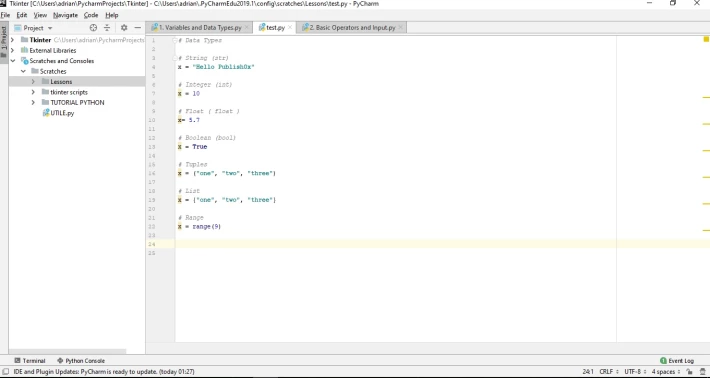Open the Event Log
This screenshot has height=378, width=710.
(x=677, y=361)
